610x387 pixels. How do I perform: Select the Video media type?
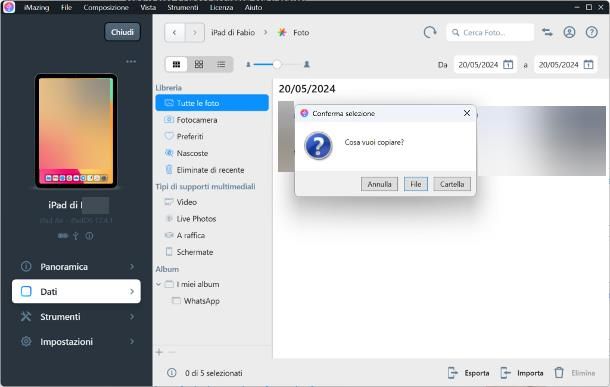[x=212, y=202]
